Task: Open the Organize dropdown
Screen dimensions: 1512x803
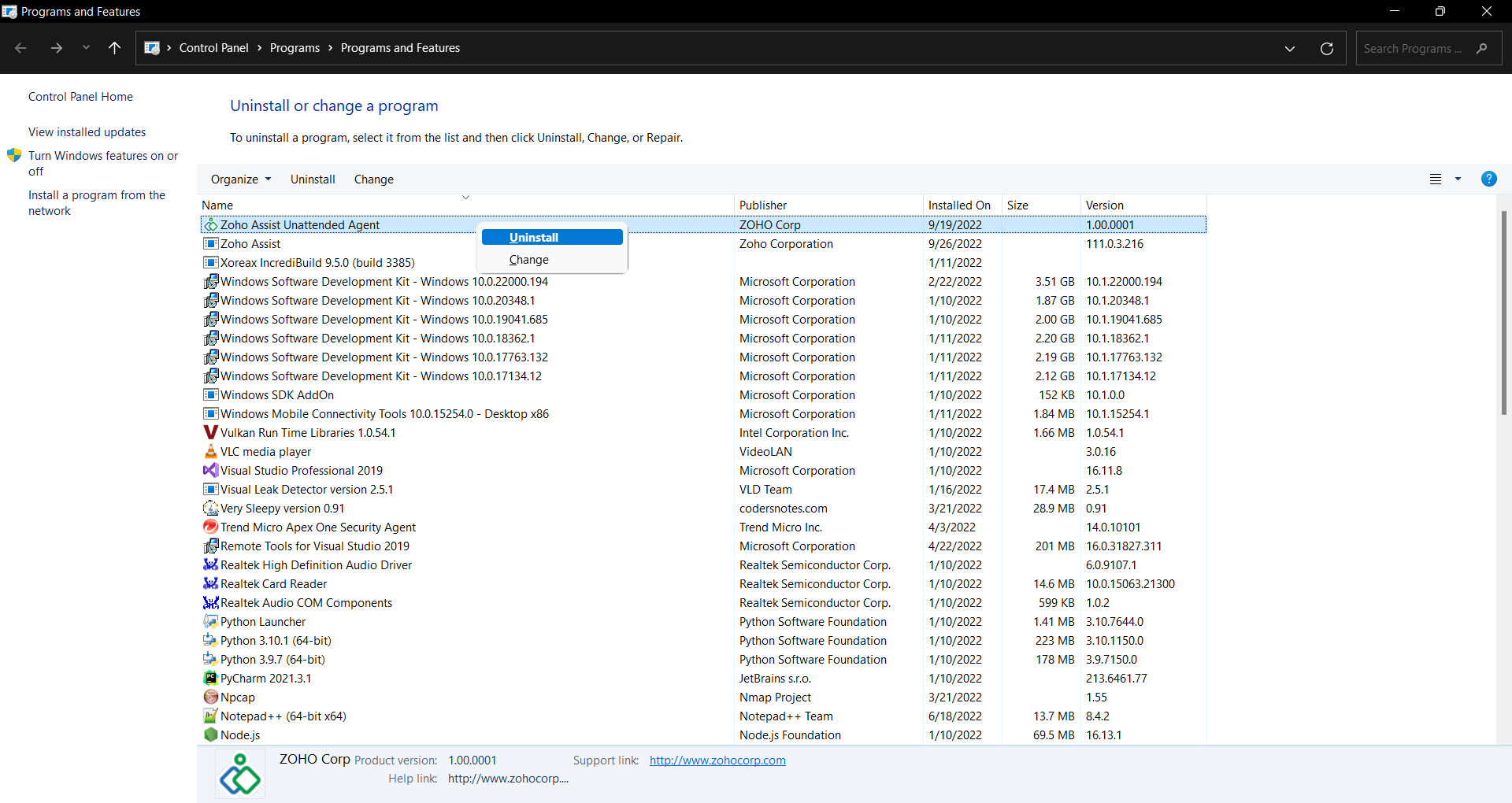Action: [x=240, y=179]
